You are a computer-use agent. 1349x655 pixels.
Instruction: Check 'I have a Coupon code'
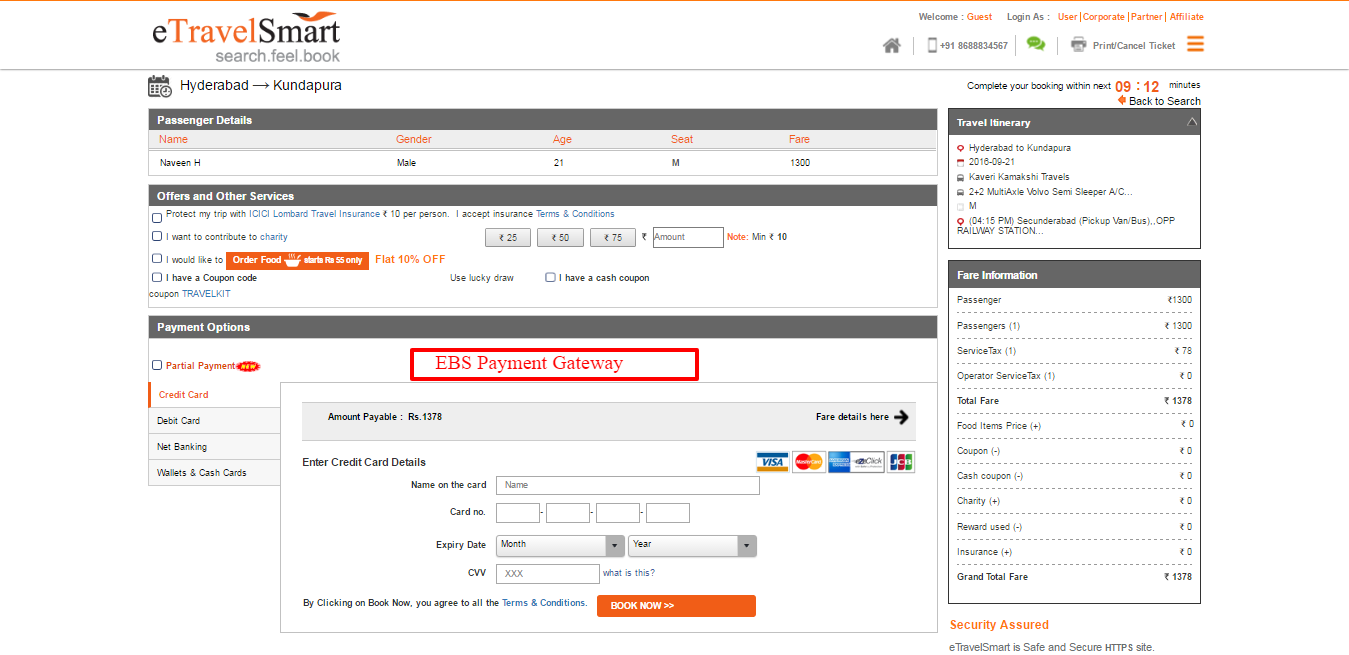pos(157,278)
